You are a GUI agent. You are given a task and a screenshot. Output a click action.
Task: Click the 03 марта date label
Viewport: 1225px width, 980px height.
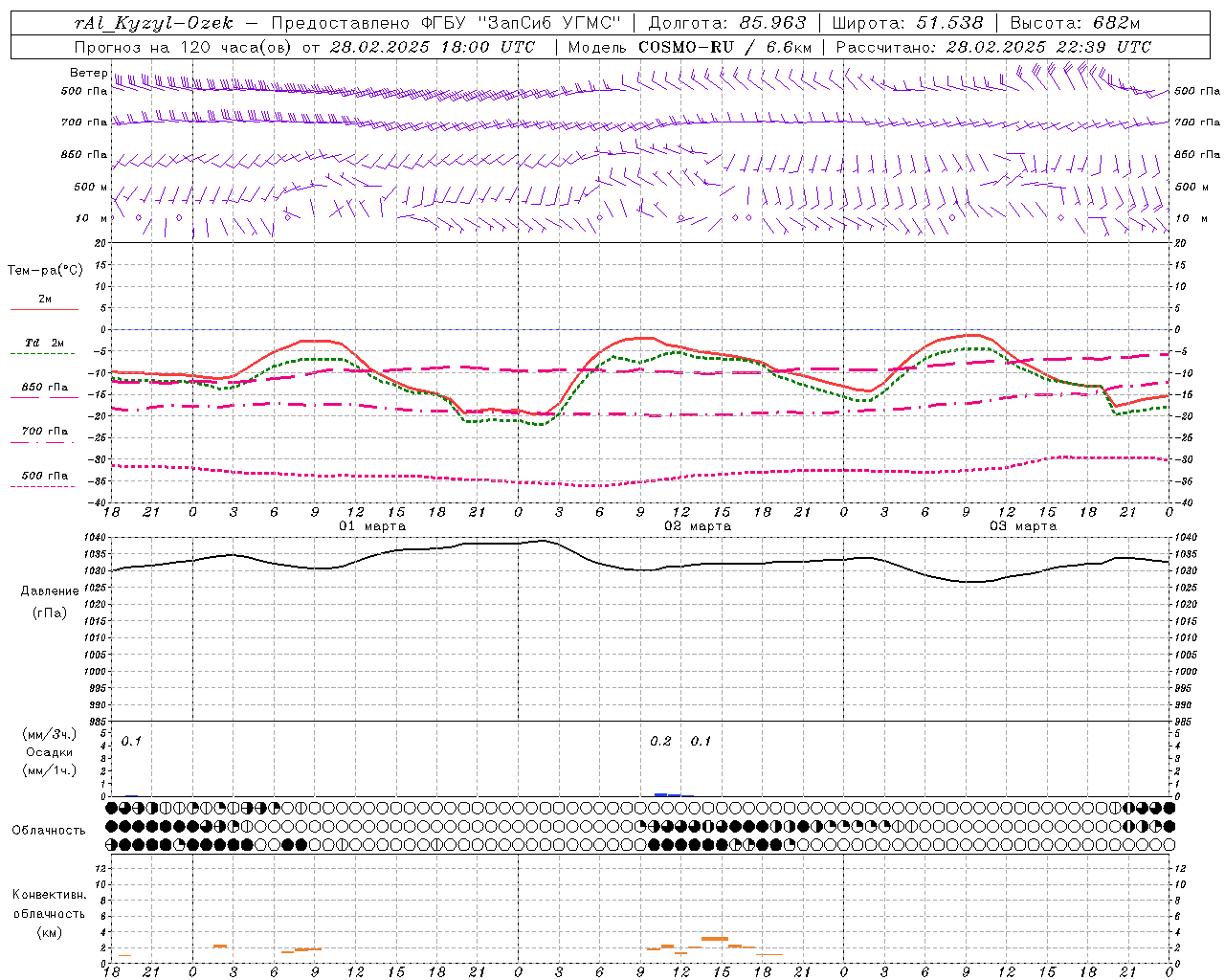(x=1023, y=526)
